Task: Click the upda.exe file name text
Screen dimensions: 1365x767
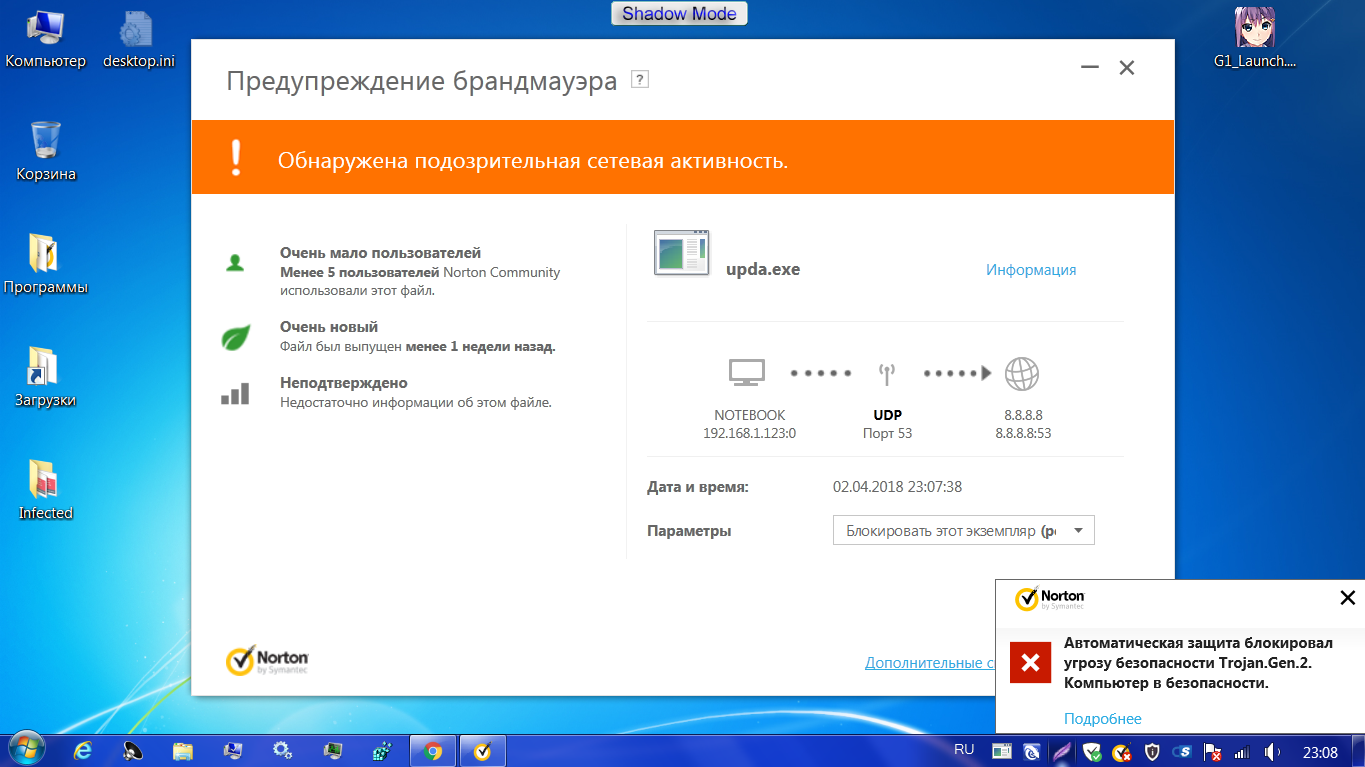Action: coord(763,269)
